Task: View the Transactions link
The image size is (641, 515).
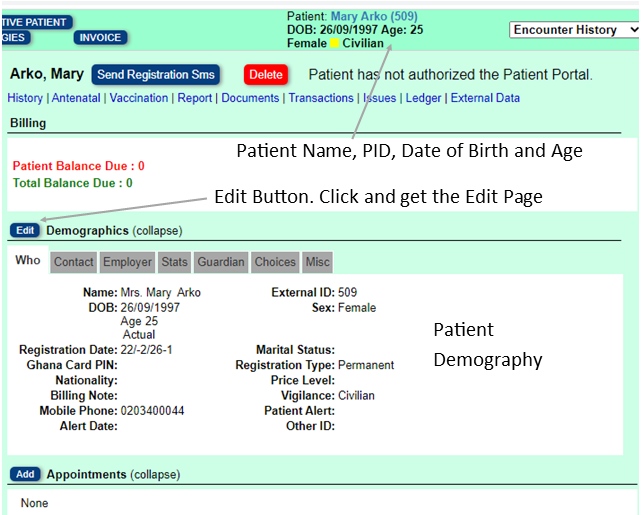Action: 320,98
